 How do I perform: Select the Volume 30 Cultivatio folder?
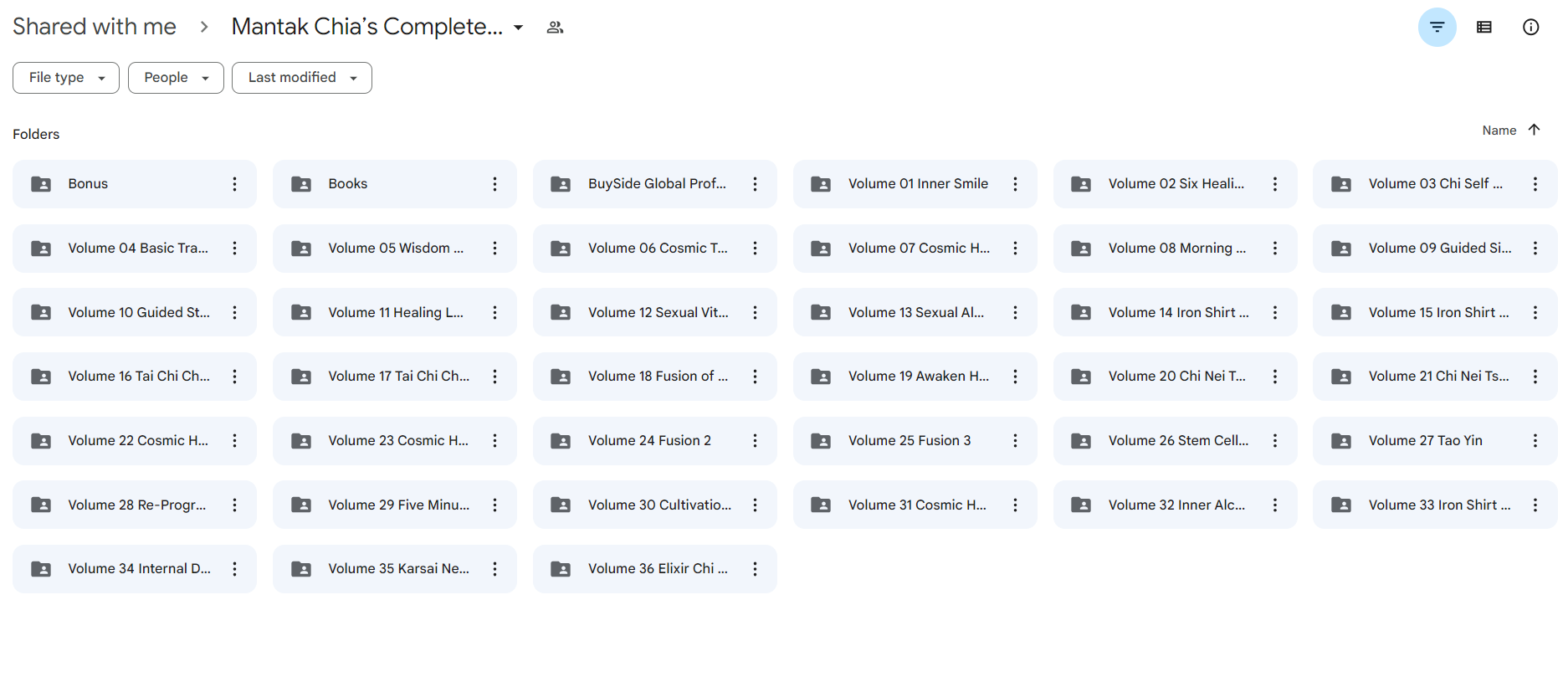point(655,505)
